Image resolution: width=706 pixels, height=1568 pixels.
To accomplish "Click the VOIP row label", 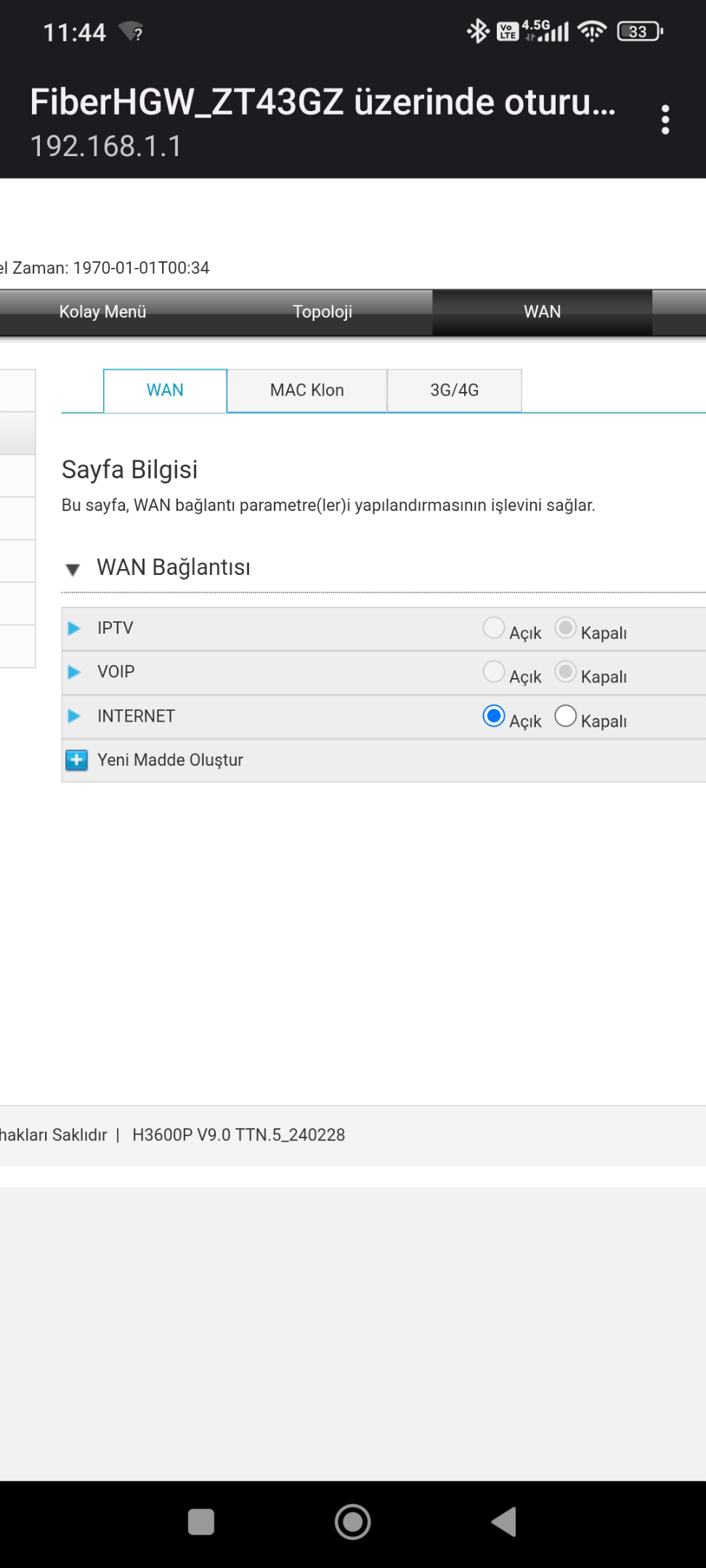I will pyautogui.click(x=116, y=671).
